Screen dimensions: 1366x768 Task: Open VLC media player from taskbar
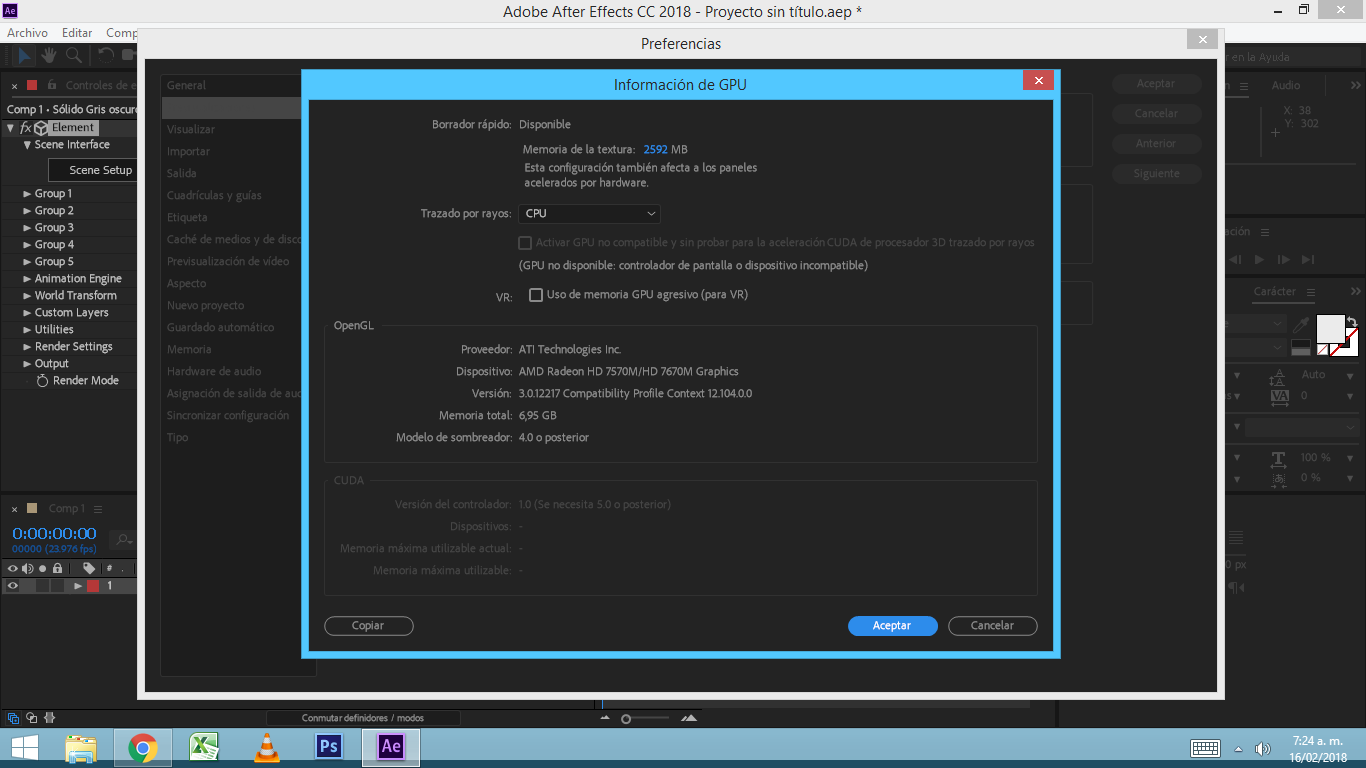(x=266, y=748)
